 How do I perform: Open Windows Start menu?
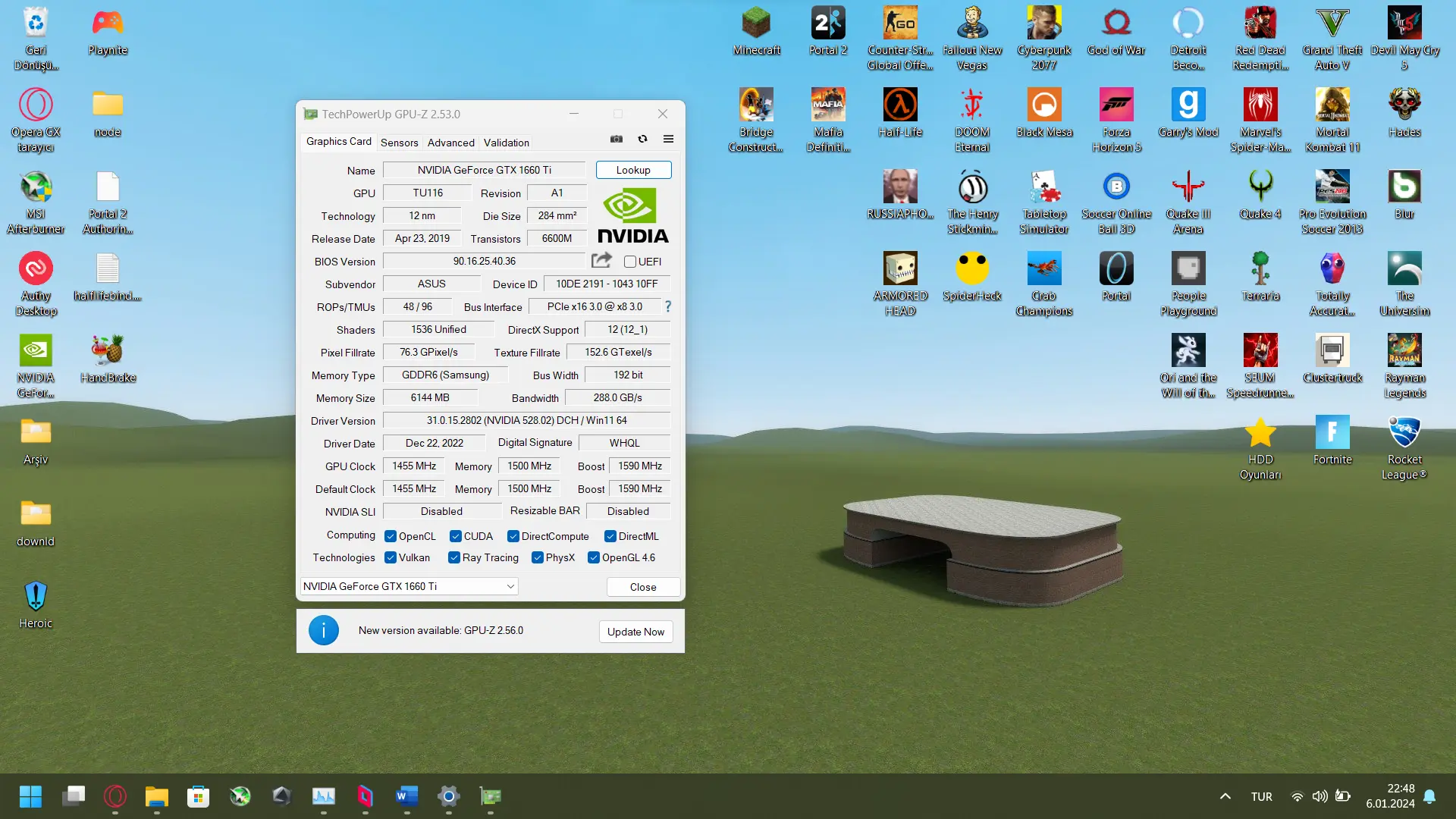pyautogui.click(x=30, y=796)
